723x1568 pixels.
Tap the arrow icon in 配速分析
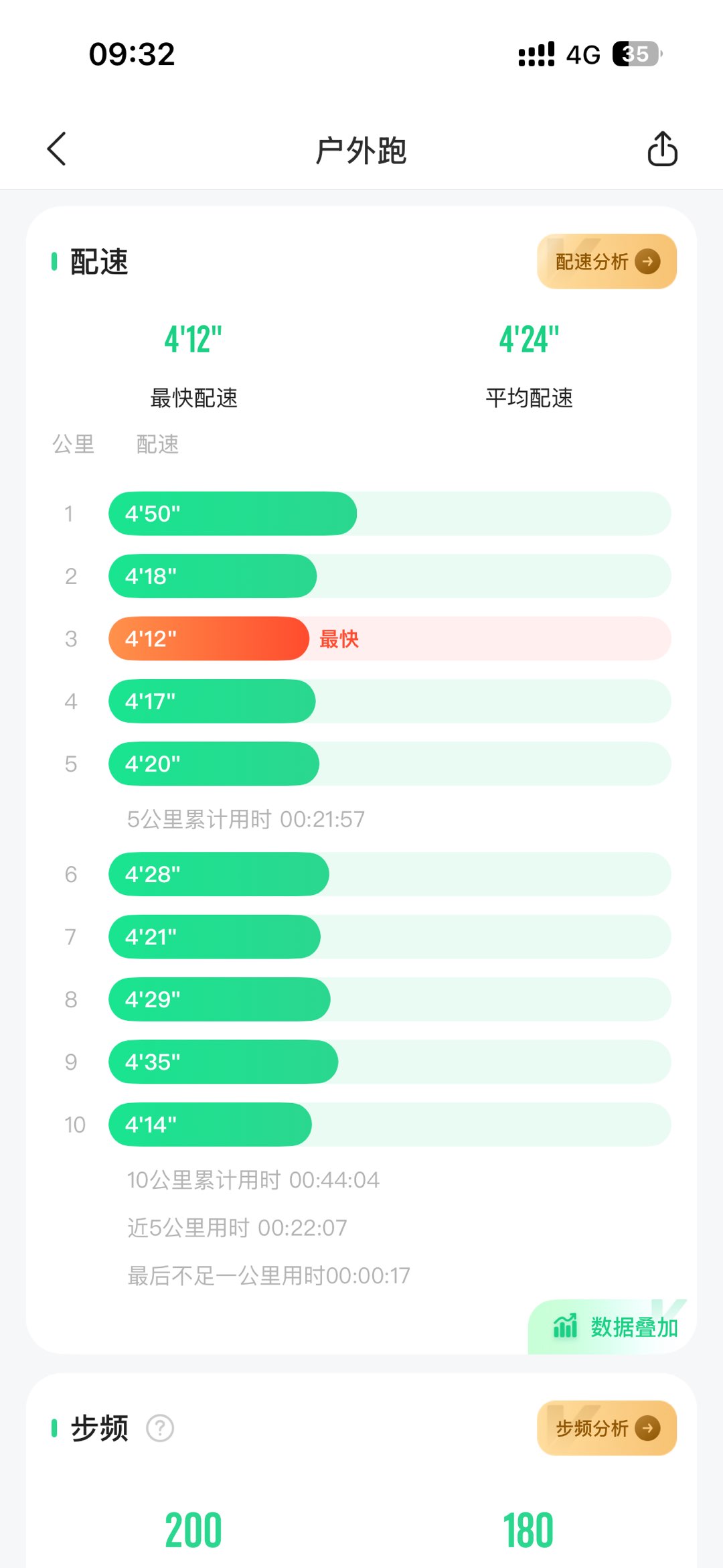coord(647,262)
